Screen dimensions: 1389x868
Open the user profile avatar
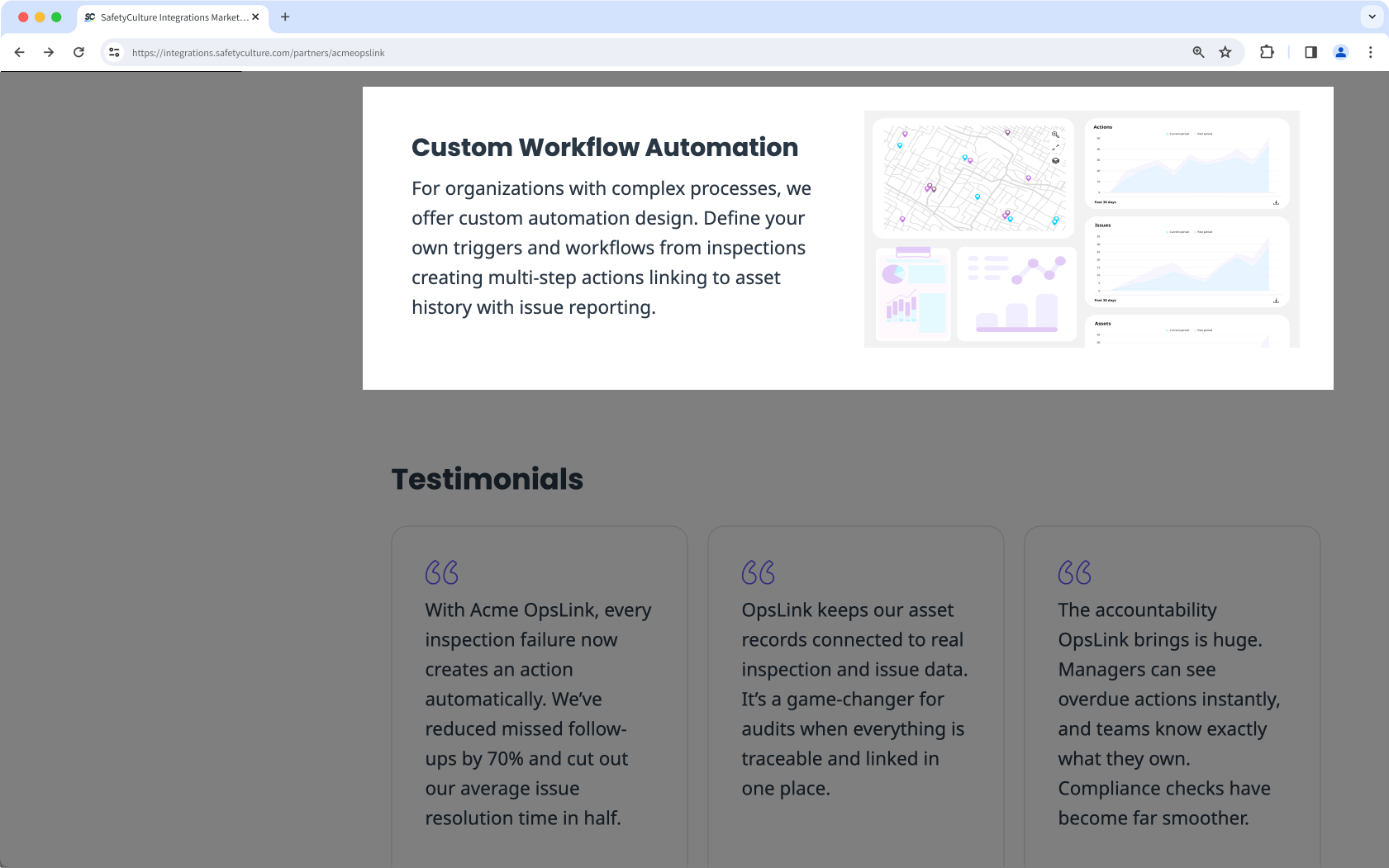click(x=1340, y=52)
